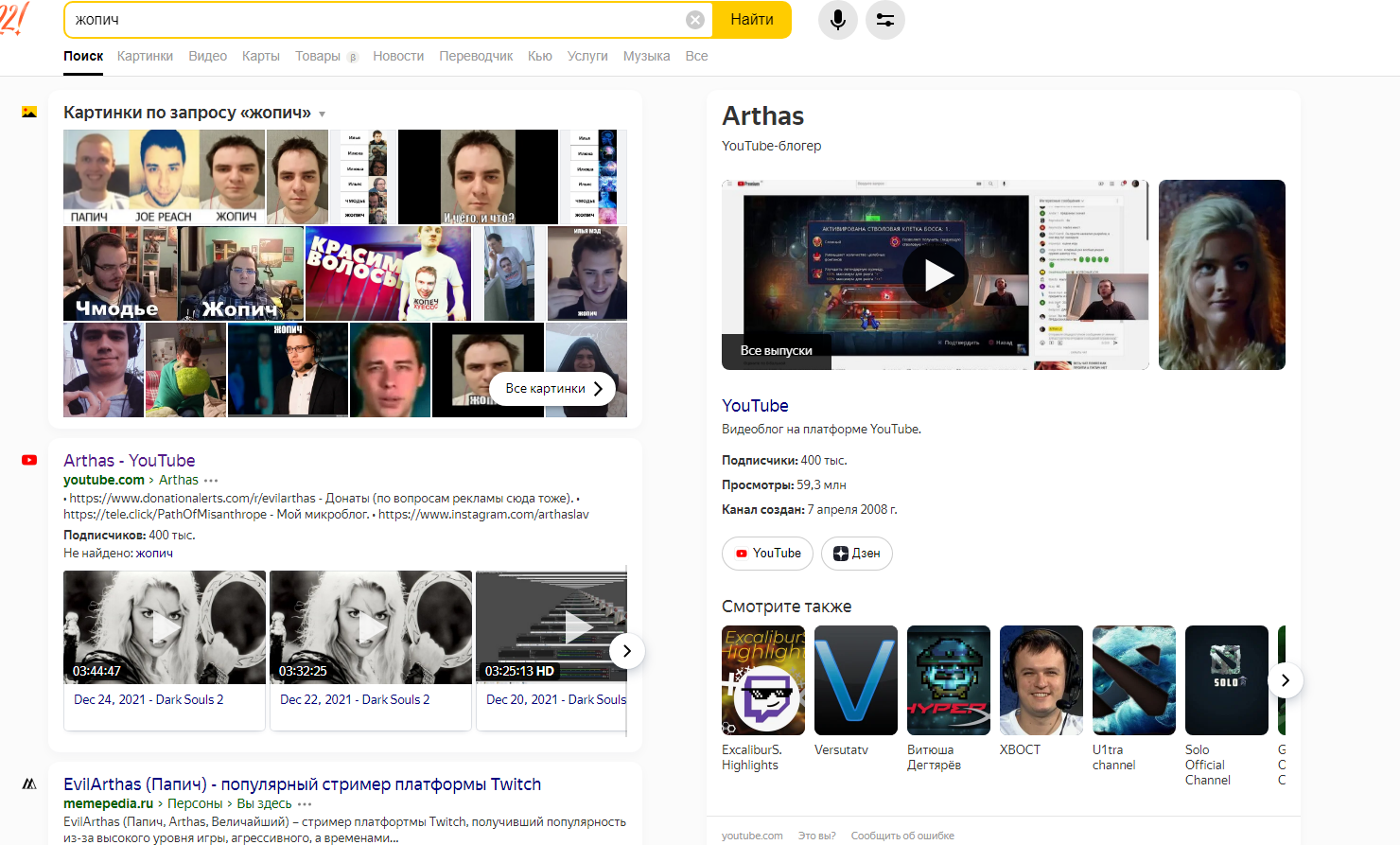Screen dimensions: 1400x845
Task: Open the Новости tab
Action: [x=398, y=56]
